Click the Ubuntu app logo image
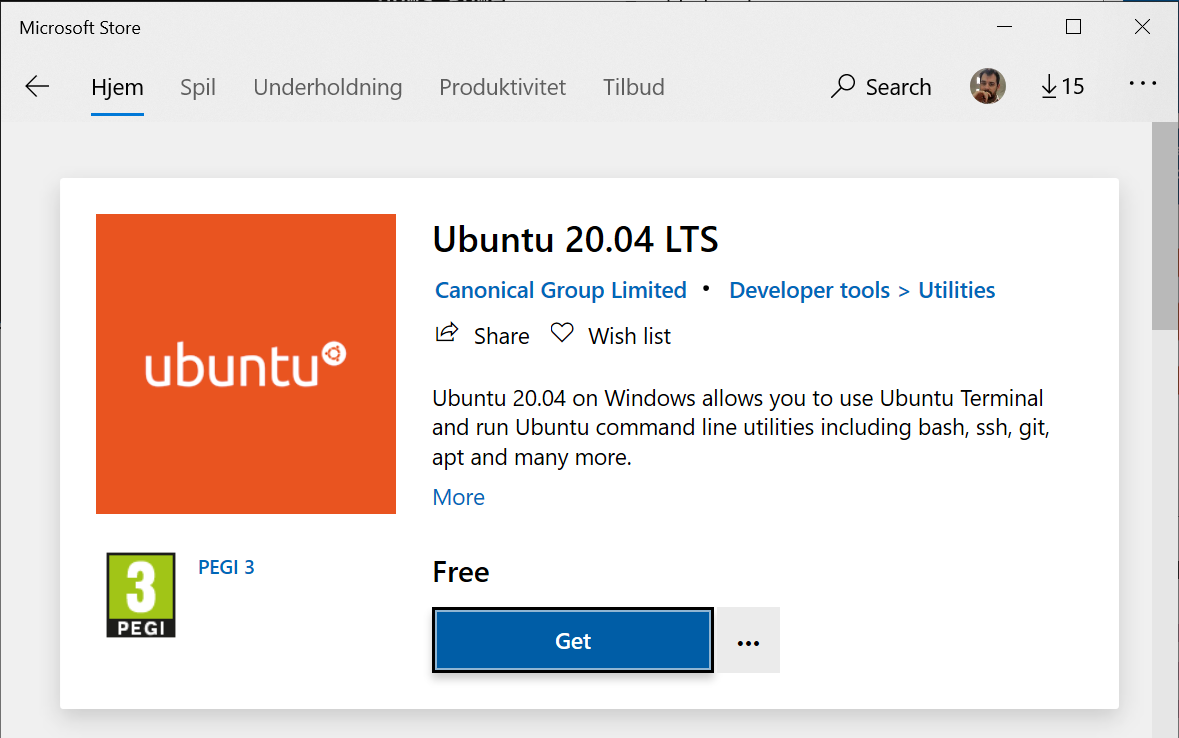This screenshot has width=1179, height=738. 246,364
